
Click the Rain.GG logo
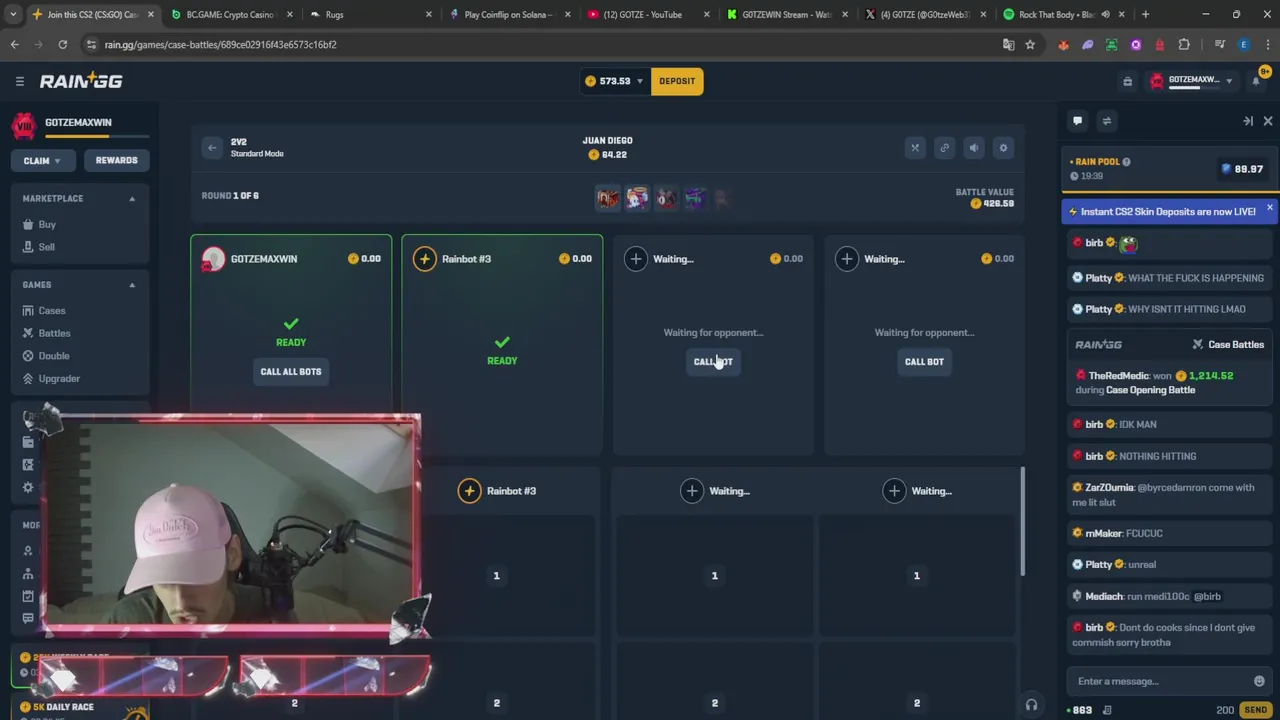tap(81, 81)
